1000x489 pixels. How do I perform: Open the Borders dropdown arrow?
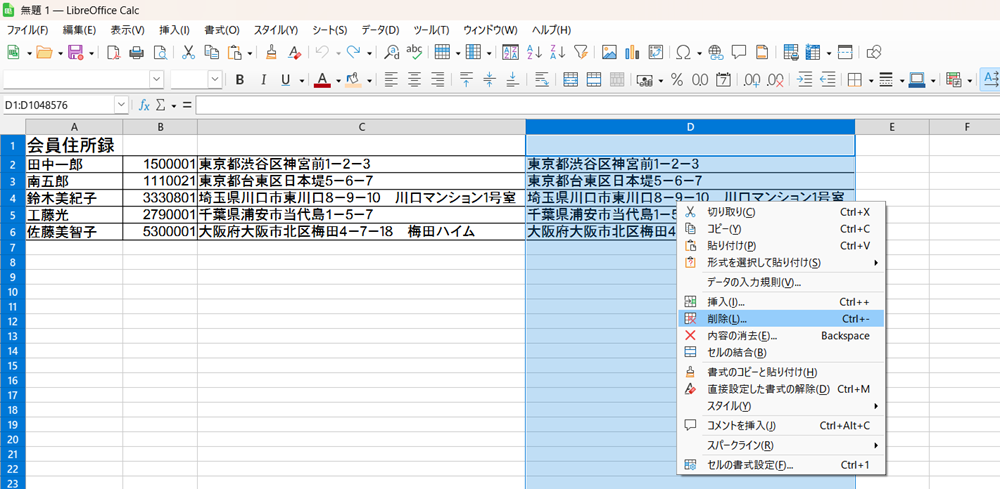pos(870,80)
